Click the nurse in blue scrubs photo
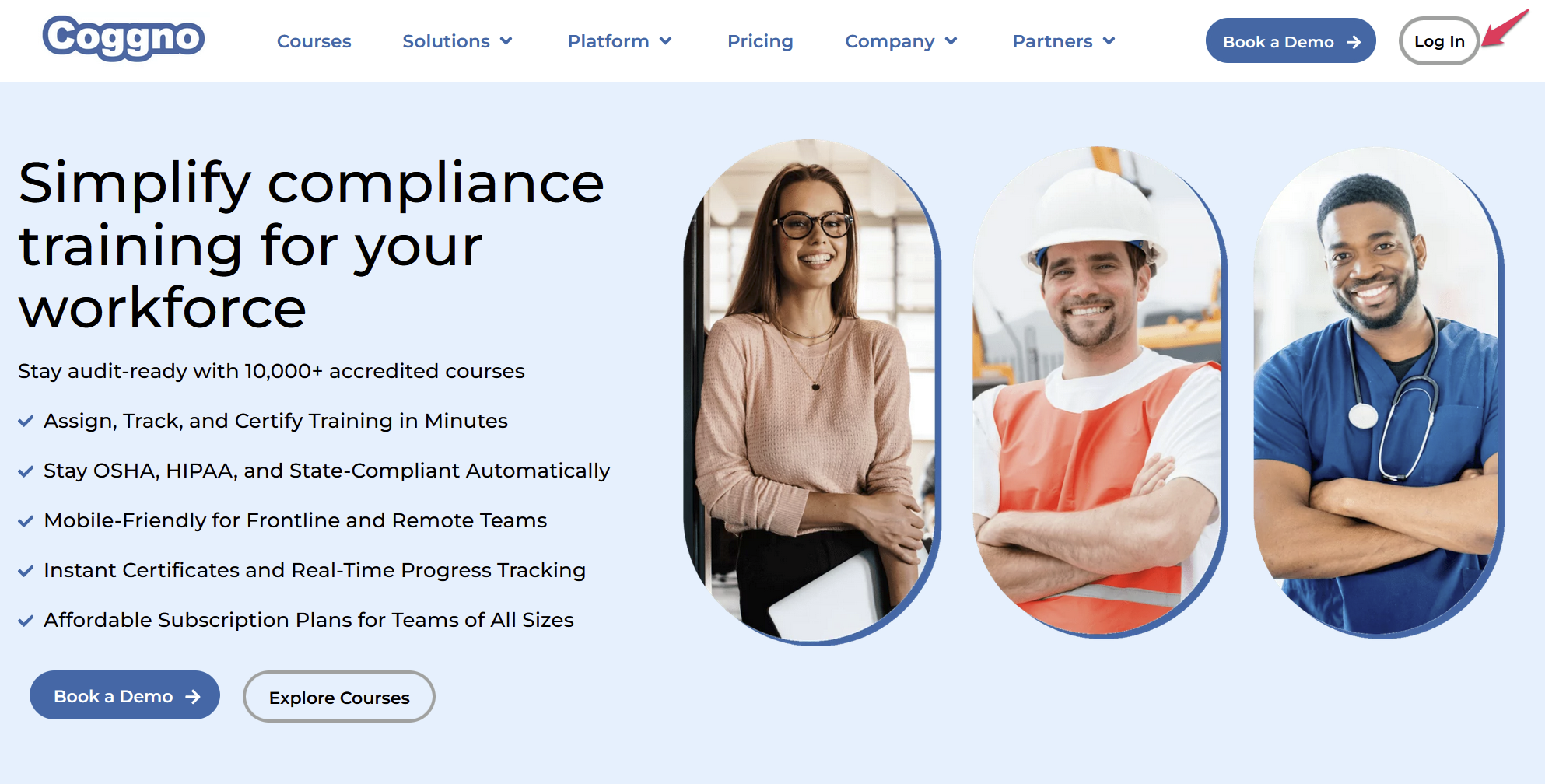The height and width of the screenshot is (784, 1545). point(1379,391)
